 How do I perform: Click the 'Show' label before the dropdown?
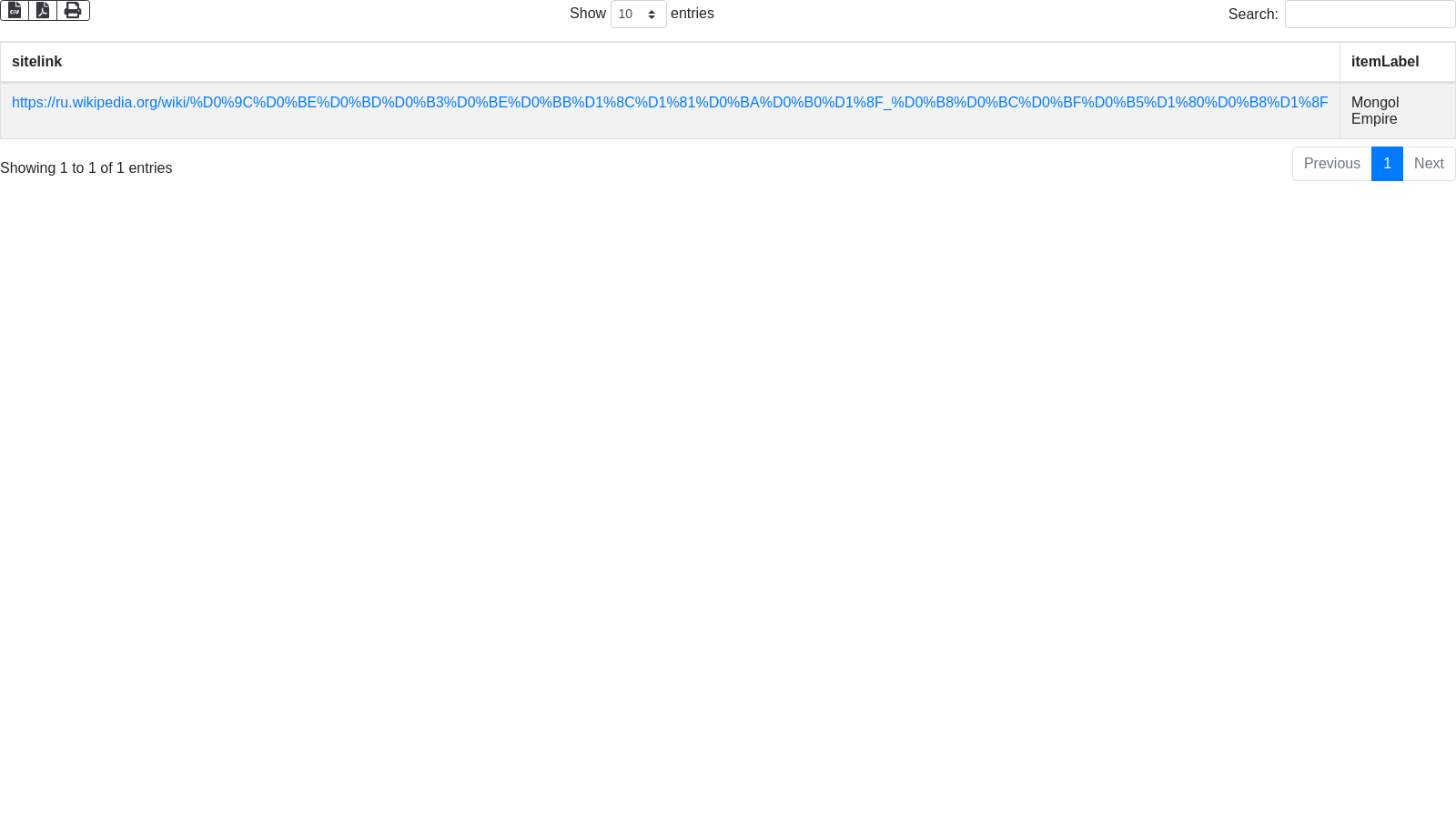[x=587, y=14]
